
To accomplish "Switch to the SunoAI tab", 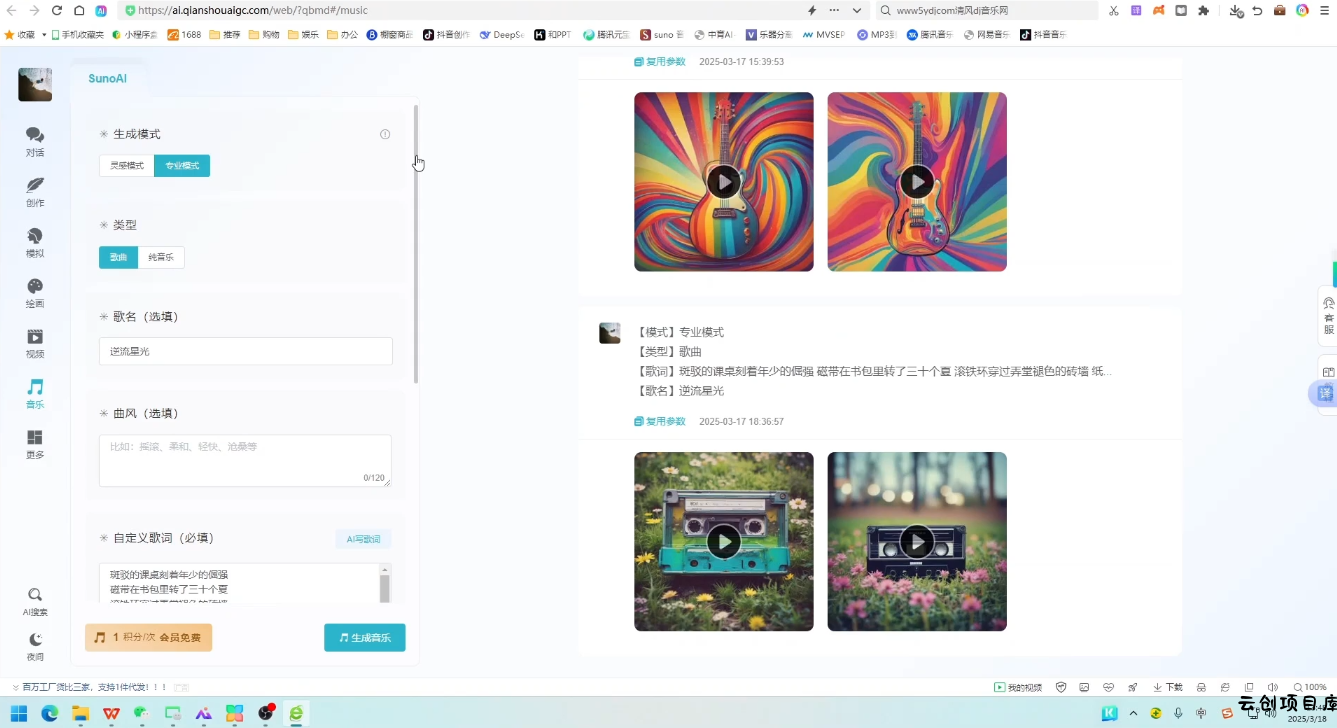I will (107, 78).
